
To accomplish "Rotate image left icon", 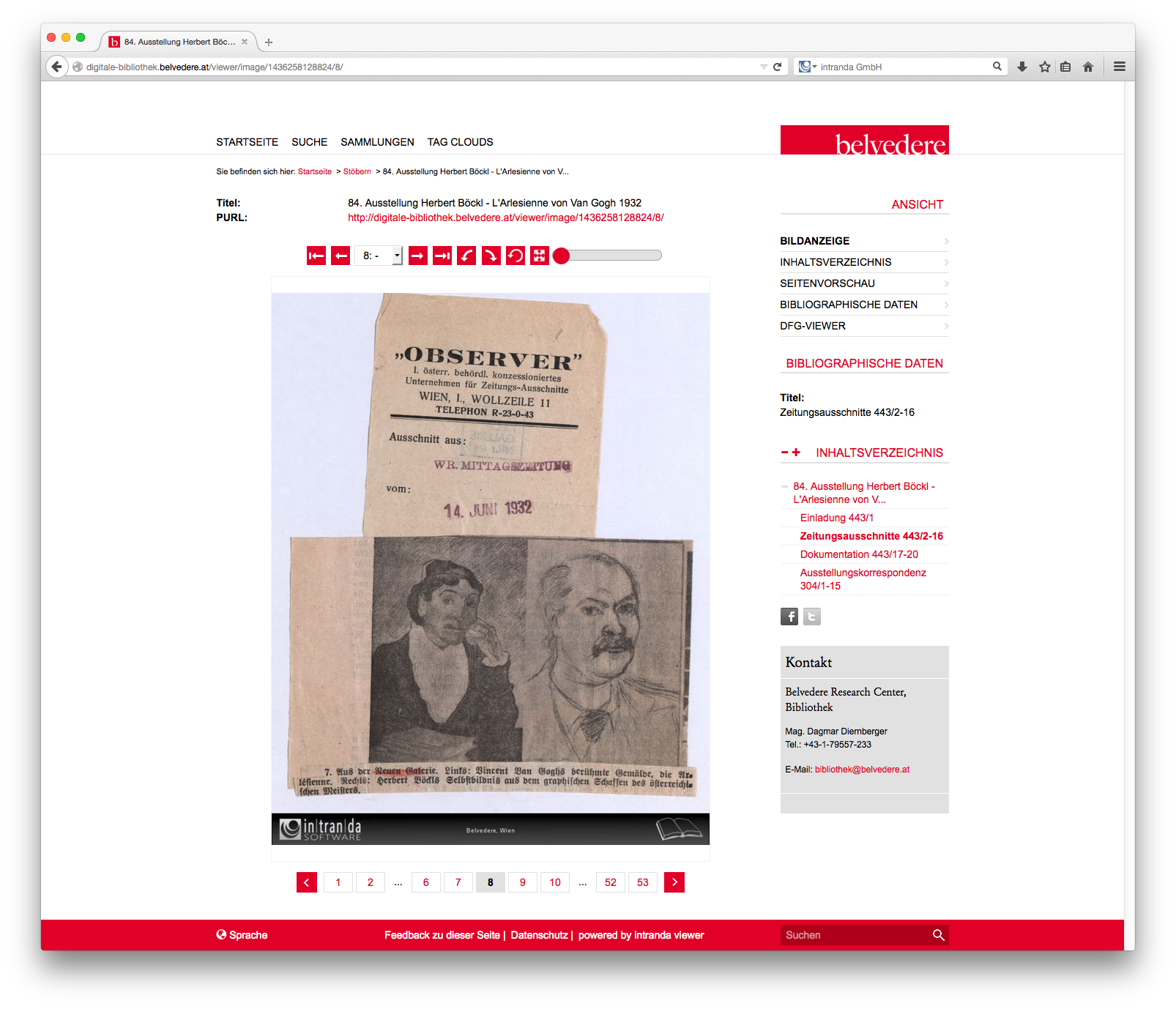I will (466, 256).
